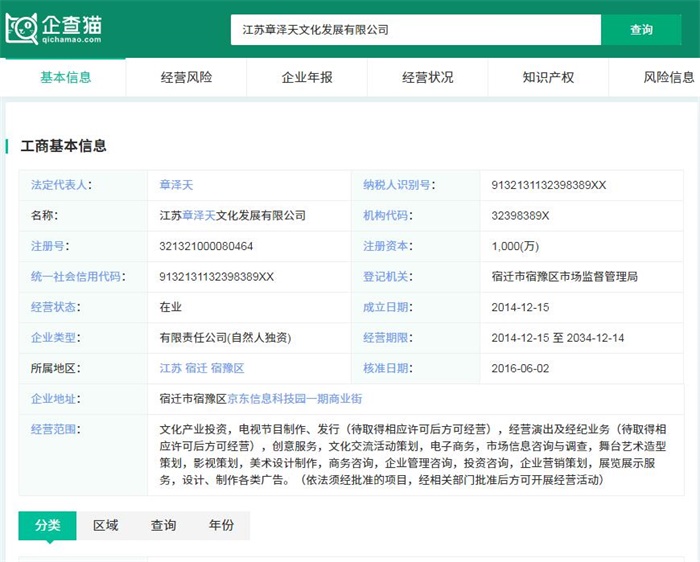The width and height of the screenshot is (700, 562).
Task: Click the 登记机关 field label
Action: (x=388, y=277)
